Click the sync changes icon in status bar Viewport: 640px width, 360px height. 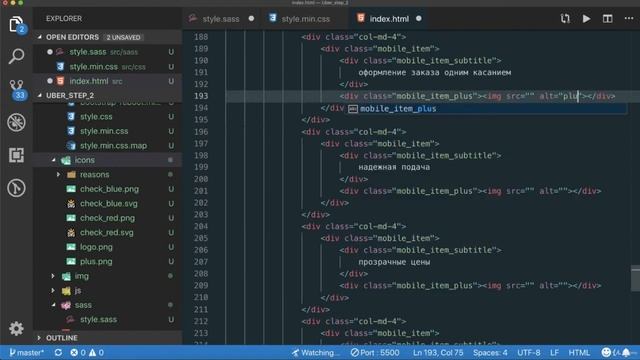coord(58,353)
